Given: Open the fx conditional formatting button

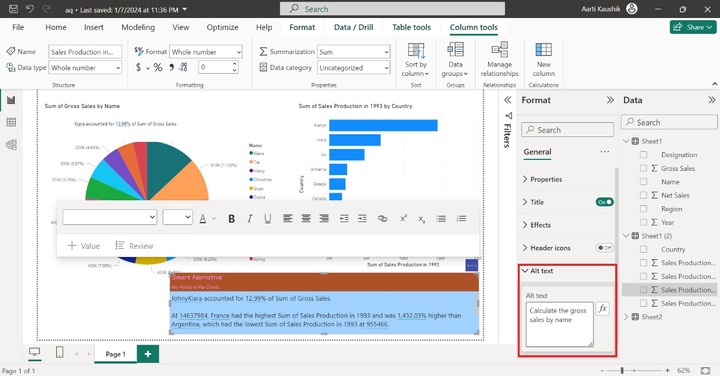Looking at the screenshot, I should pyautogui.click(x=602, y=309).
